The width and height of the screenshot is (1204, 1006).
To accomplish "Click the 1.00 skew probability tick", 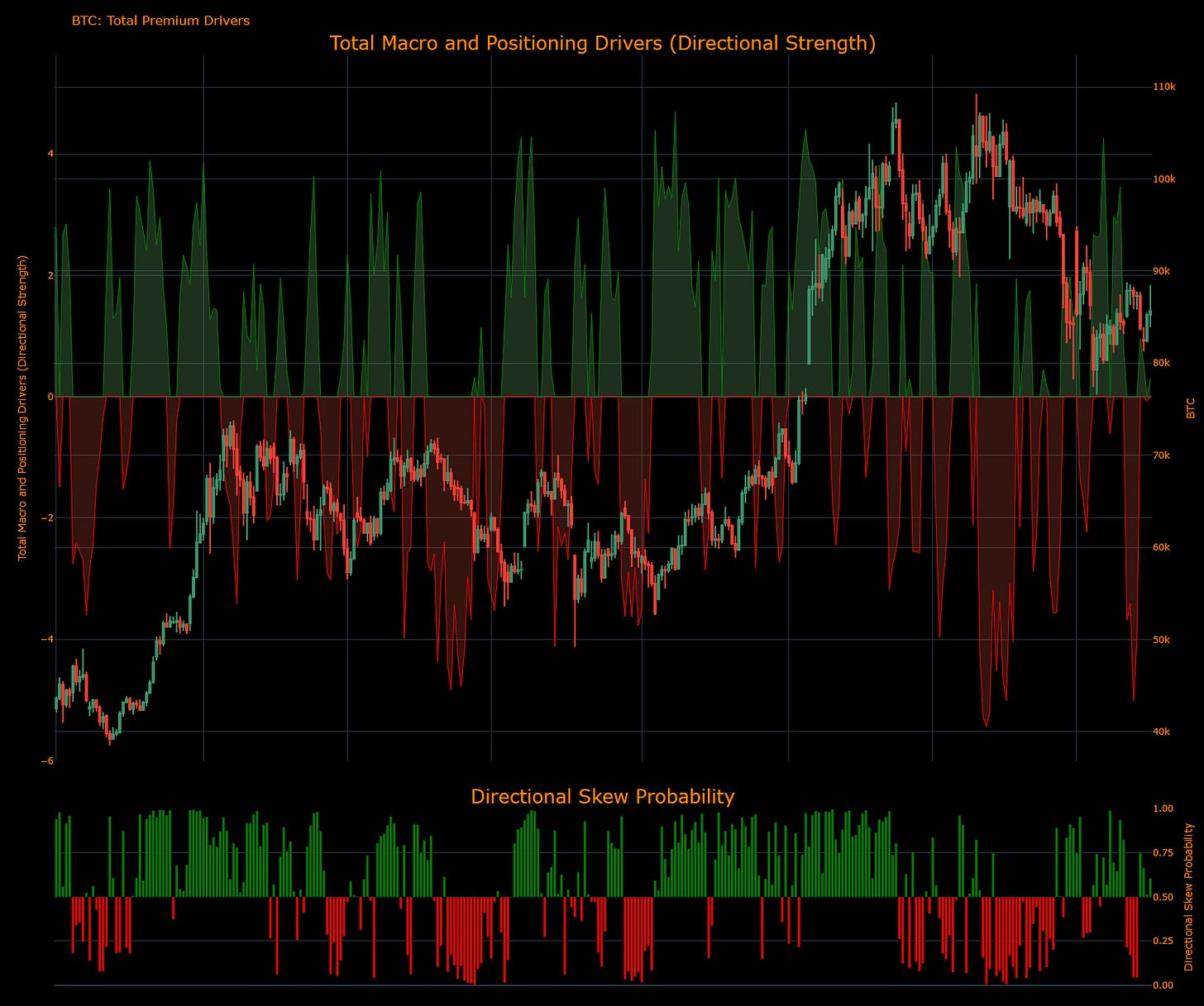I will tap(1163, 808).
